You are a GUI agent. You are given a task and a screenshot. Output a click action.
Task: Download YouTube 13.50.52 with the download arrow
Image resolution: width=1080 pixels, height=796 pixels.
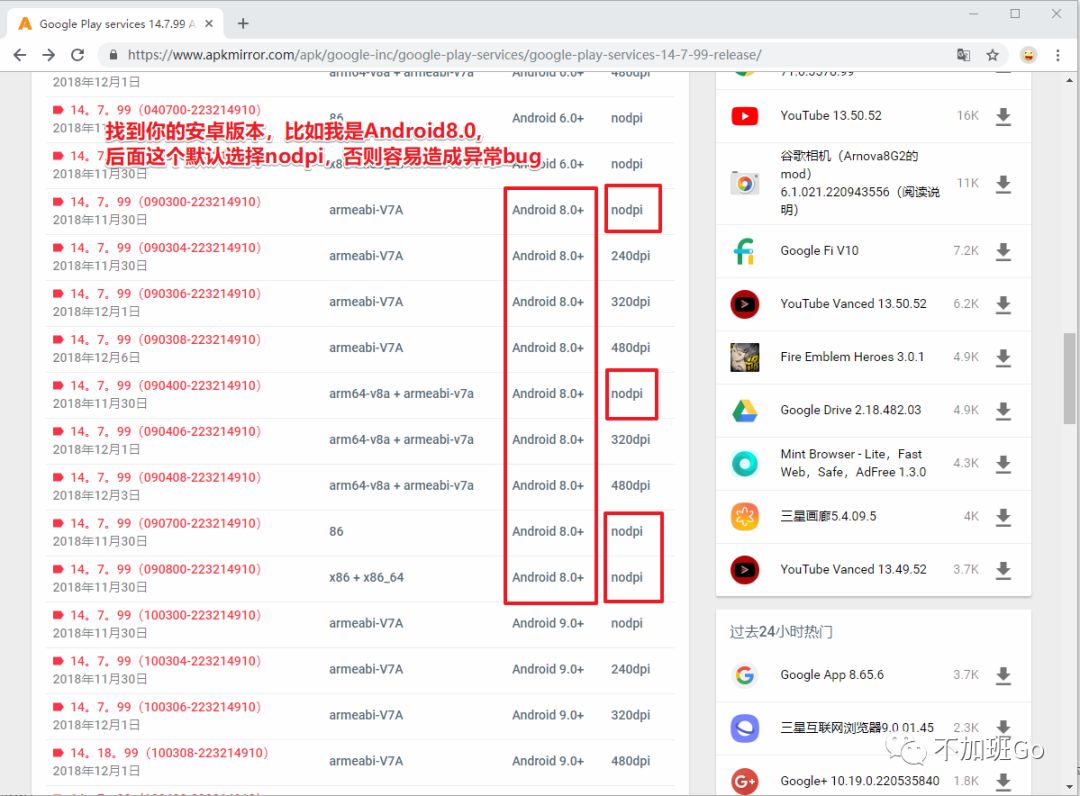pyautogui.click(x=1004, y=116)
